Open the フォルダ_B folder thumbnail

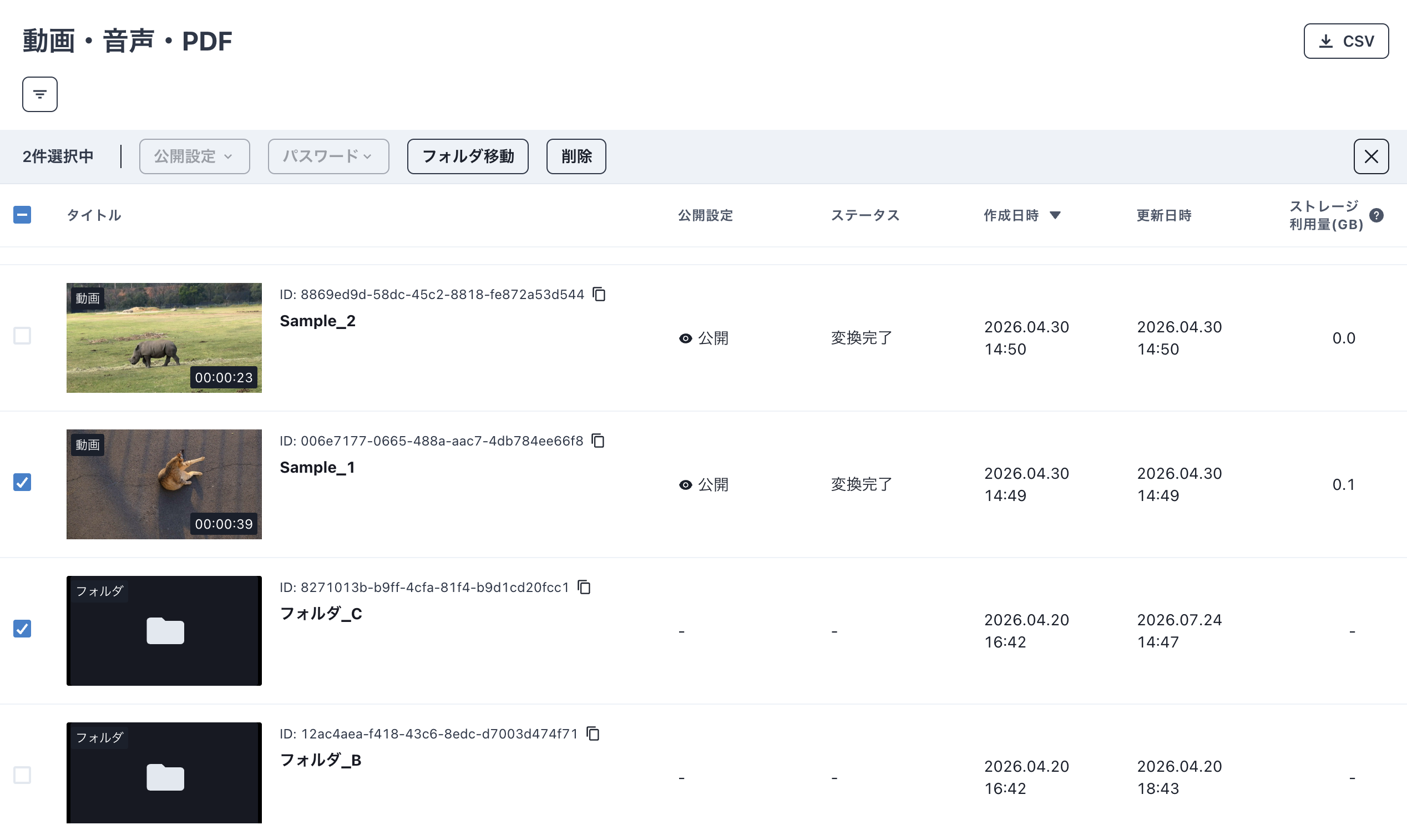[x=164, y=773]
